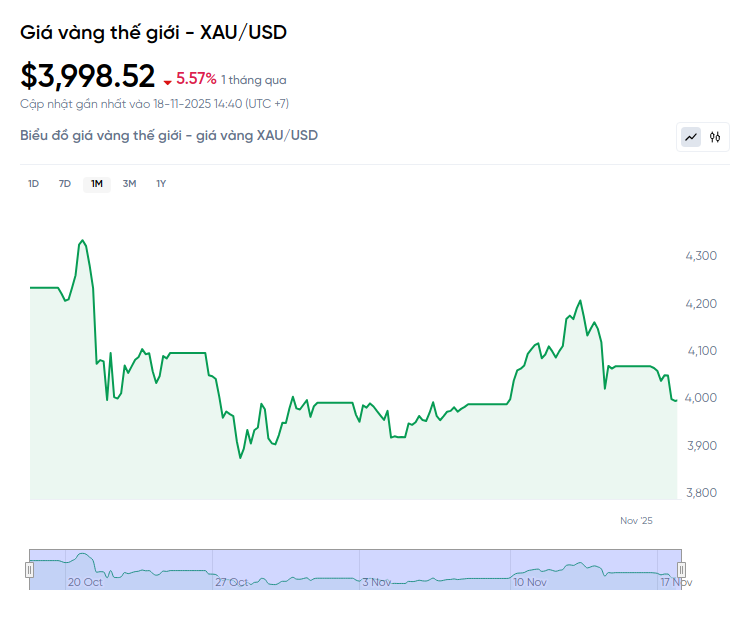Click the 5.57% change percentage
The height and width of the screenshot is (634, 750).
click(196, 78)
